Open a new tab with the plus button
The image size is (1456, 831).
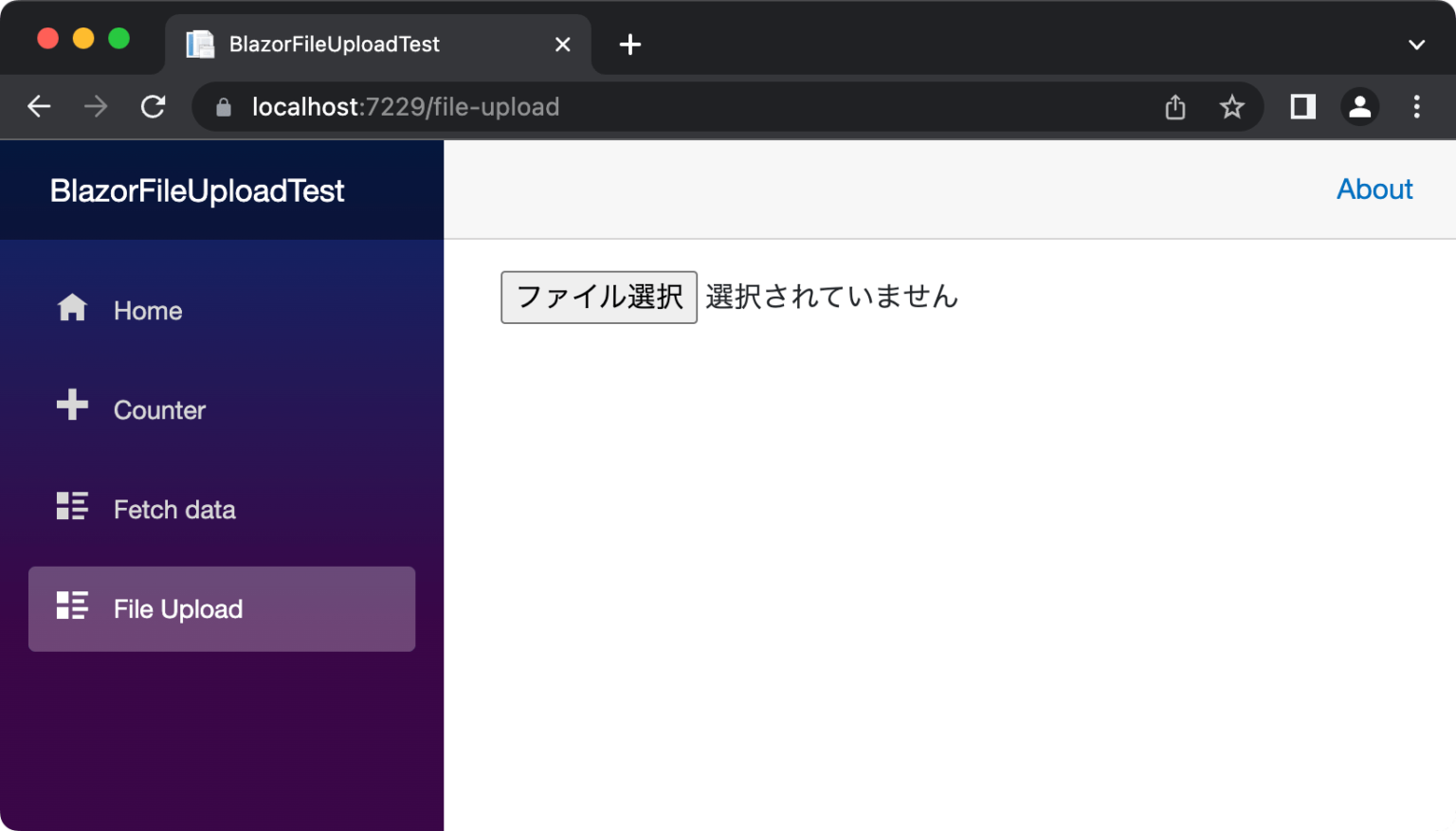pos(629,44)
